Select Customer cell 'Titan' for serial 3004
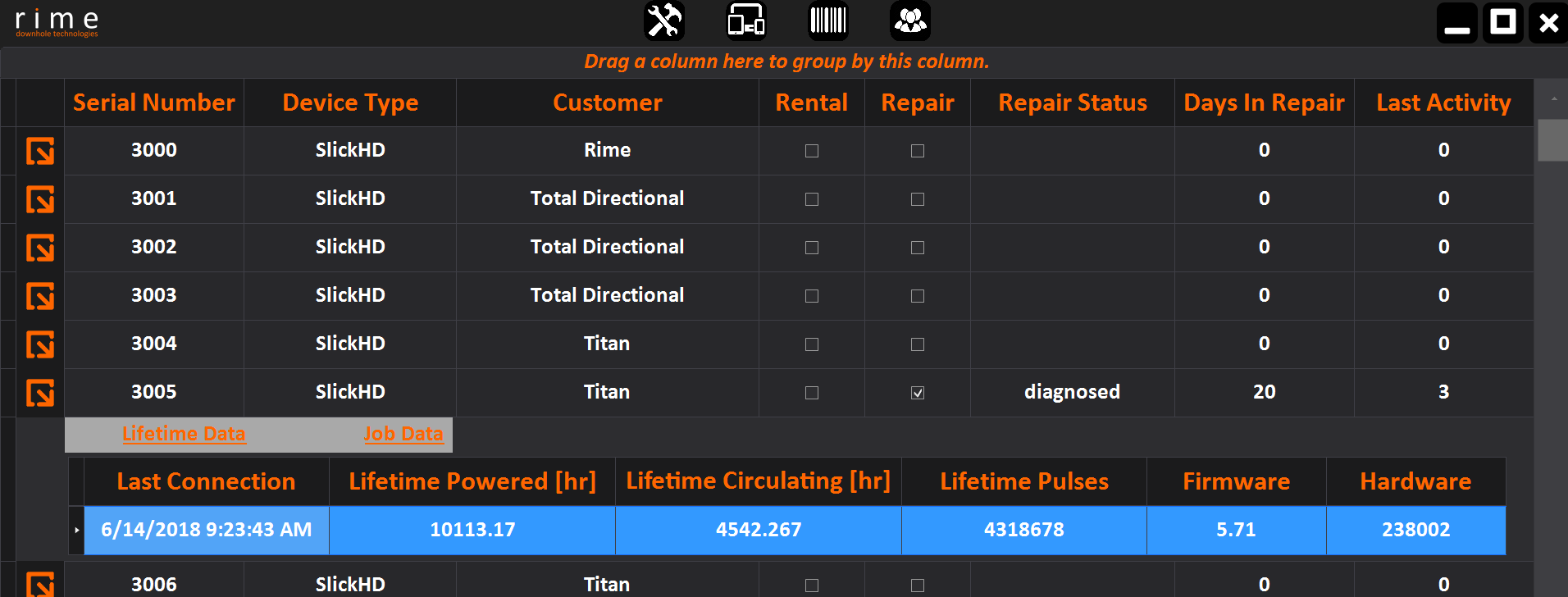Image resolution: width=1568 pixels, height=597 pixels. pos(608,344)
